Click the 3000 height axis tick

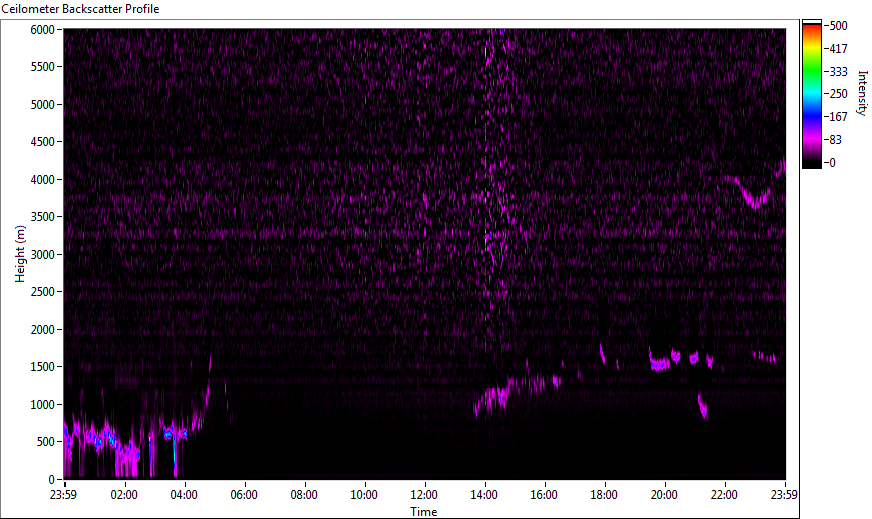point(42,255)
